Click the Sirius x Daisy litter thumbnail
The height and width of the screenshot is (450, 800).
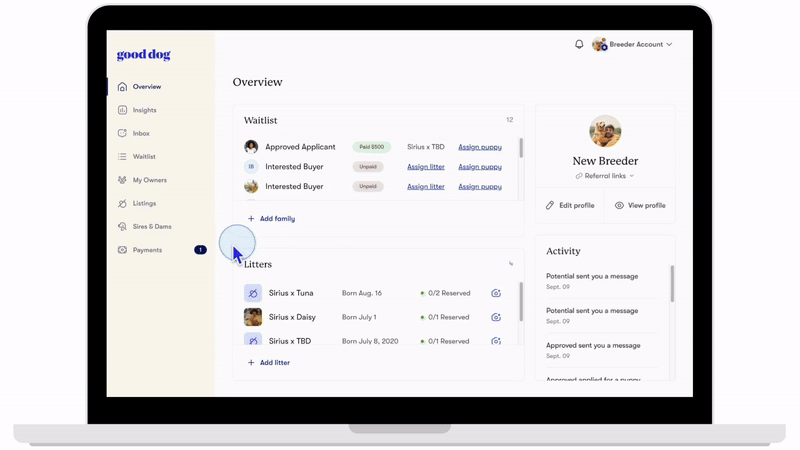click(253, 317)
